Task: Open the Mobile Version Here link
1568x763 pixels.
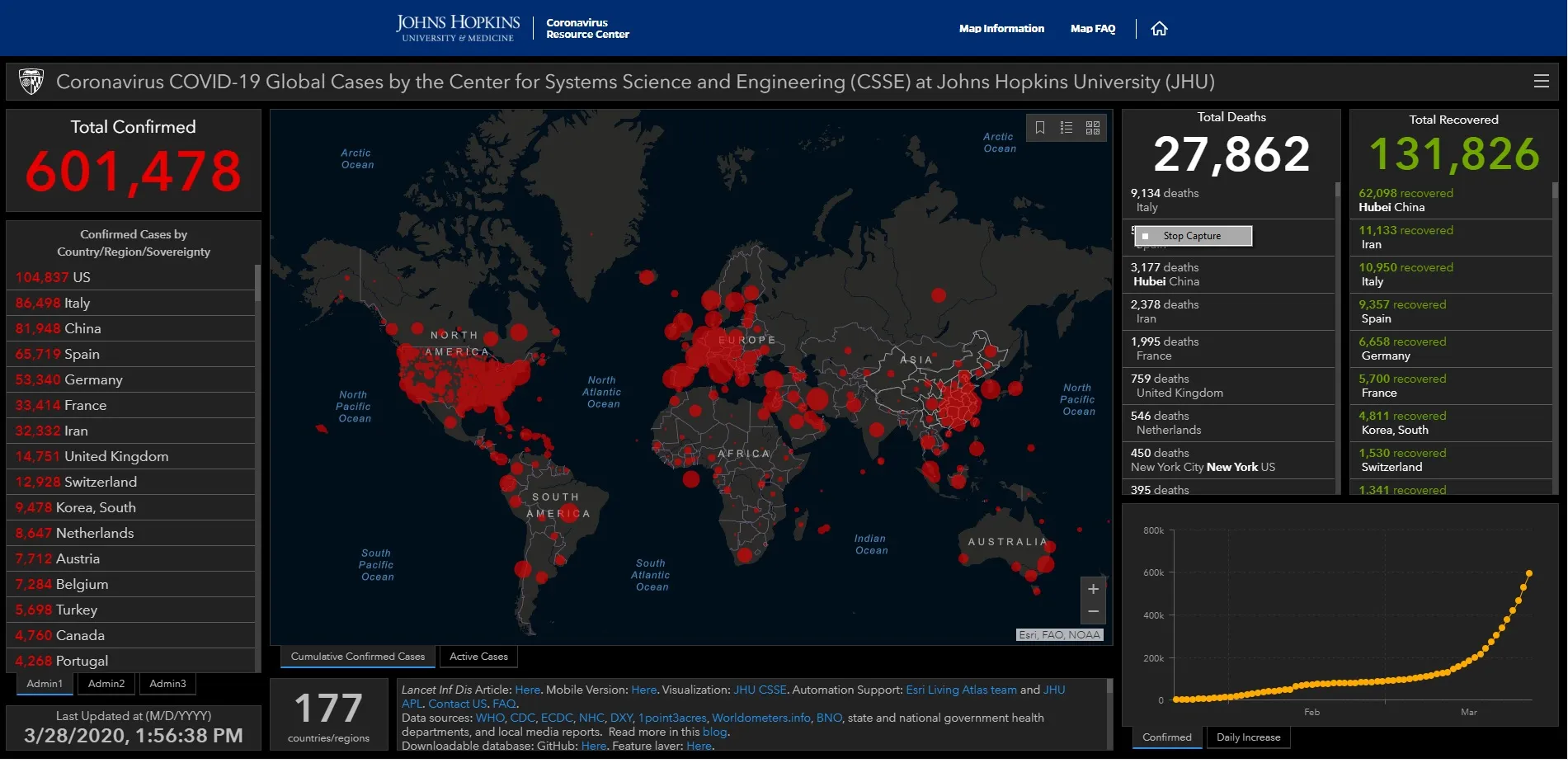Action: [x=643, y=690]
